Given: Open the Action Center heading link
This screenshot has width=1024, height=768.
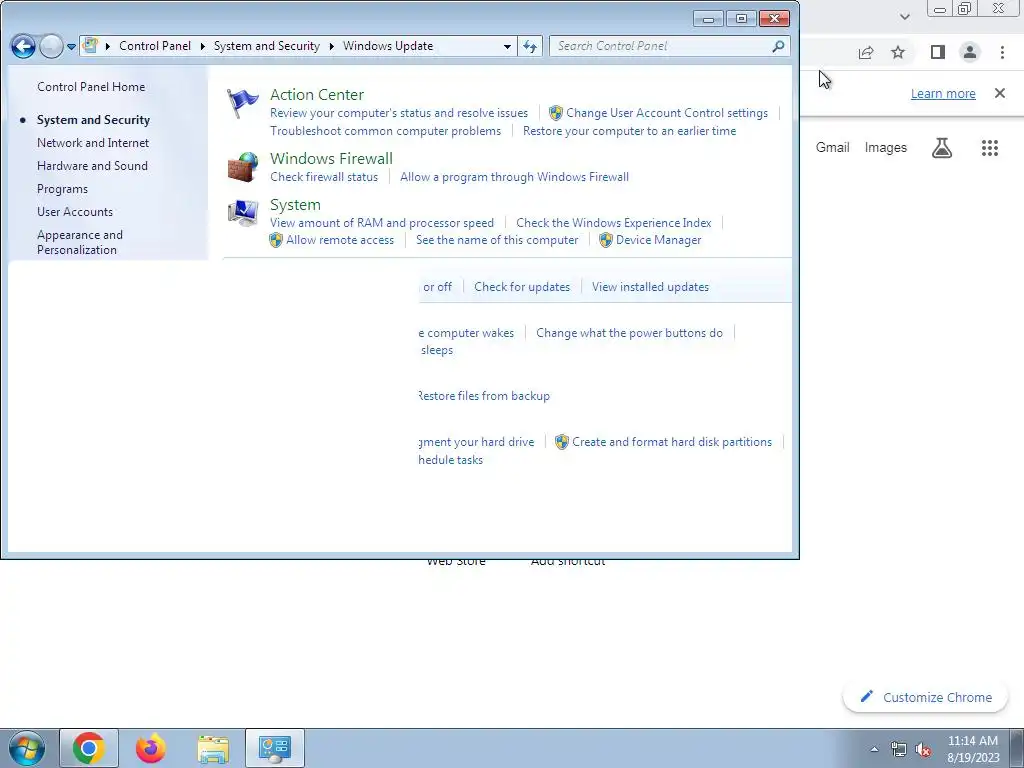Looking at the screenshot, I should pos(317,95).
